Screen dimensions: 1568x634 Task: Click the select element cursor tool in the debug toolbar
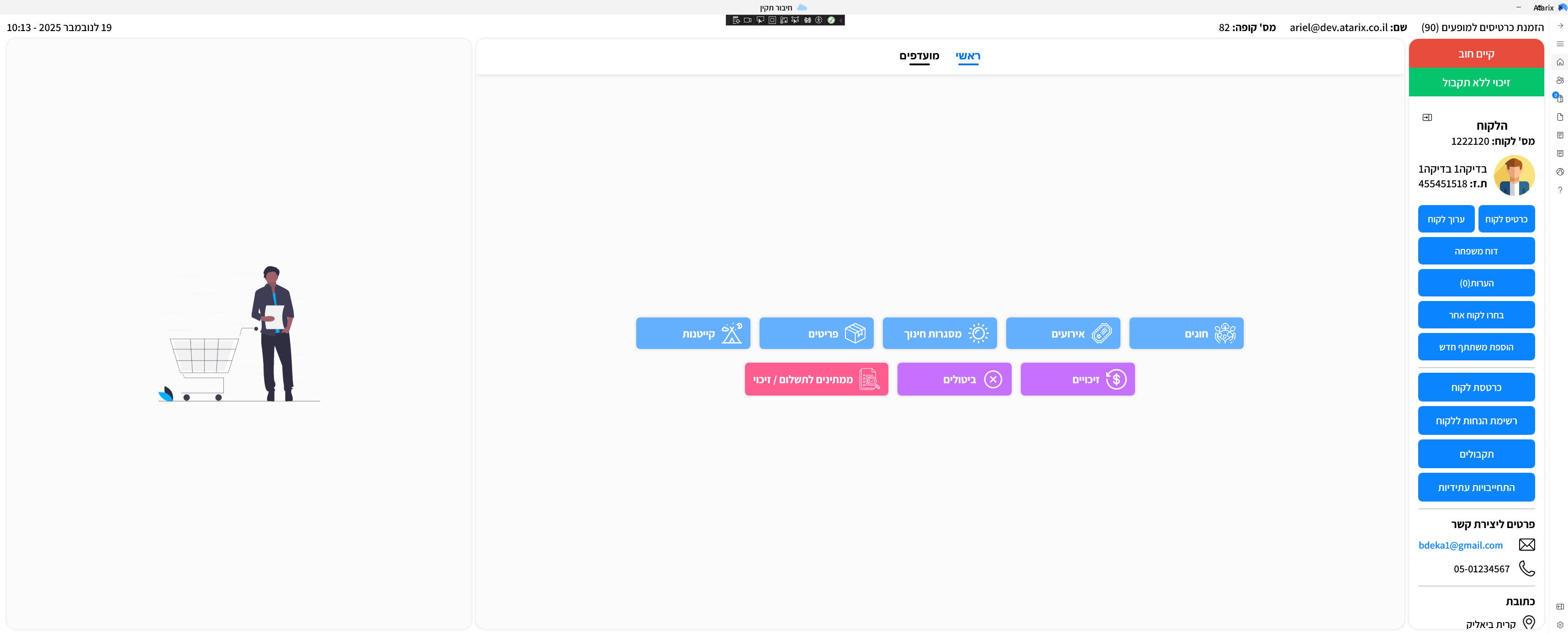(760, 20)
